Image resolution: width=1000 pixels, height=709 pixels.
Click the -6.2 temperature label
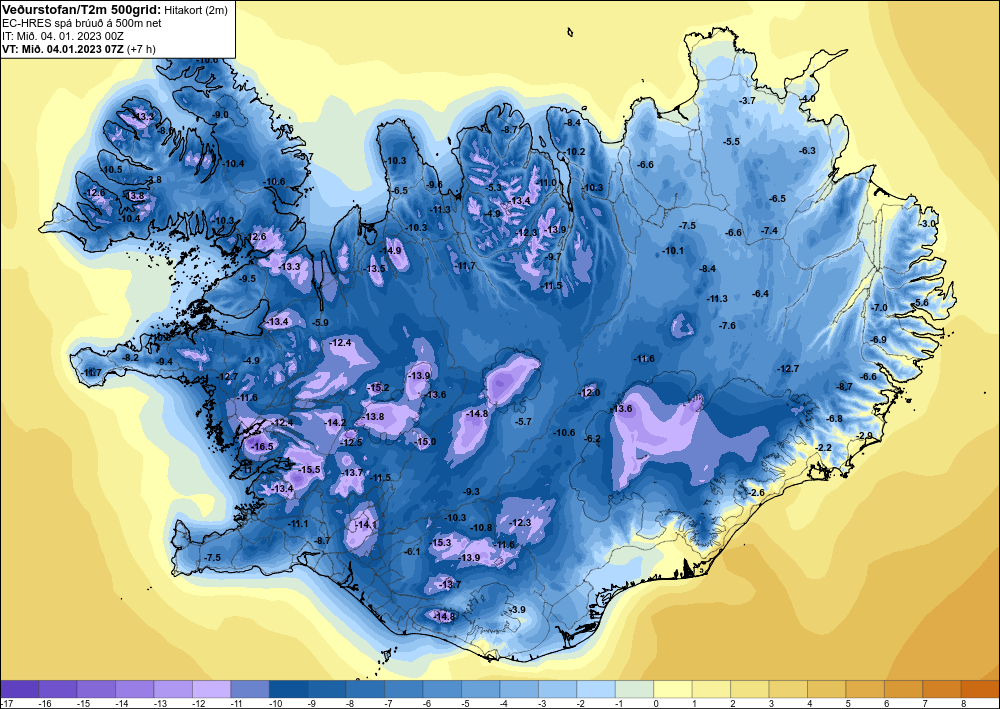coord(592,439)
